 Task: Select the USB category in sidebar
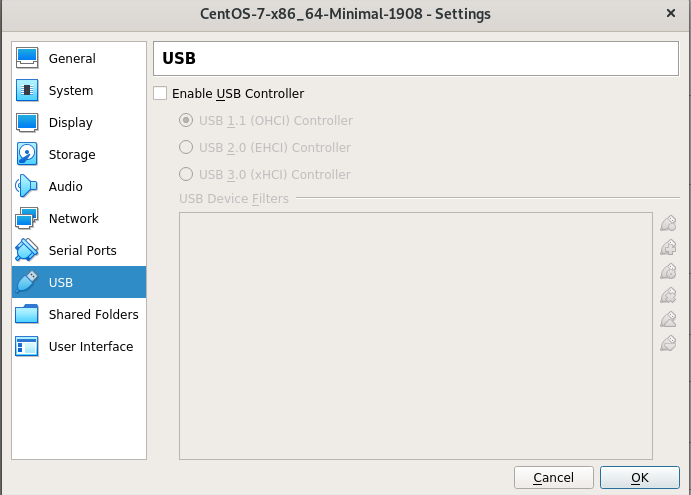click(x=79, y=282)
